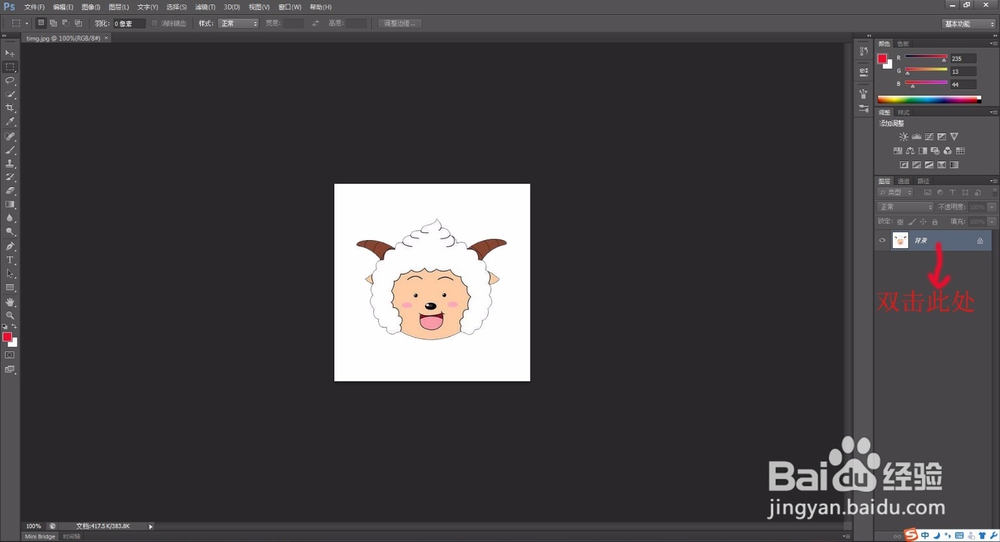Screen dimensions: 1000x542
Task: Open Mini Bridge panel at bottom
Action: click(x=40, y=536)
